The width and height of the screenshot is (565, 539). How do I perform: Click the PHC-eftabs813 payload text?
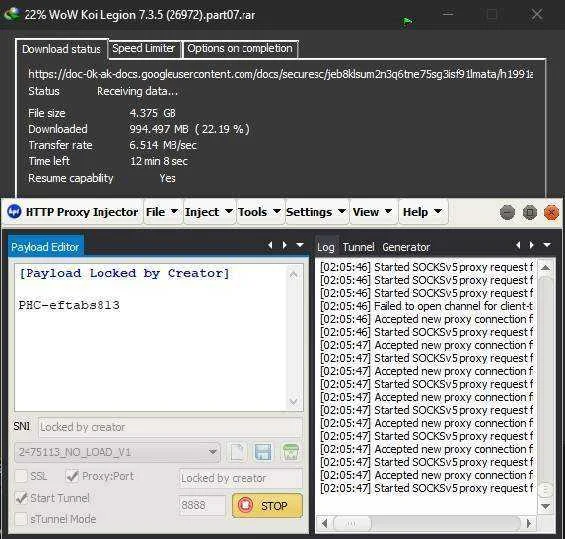point(69,305)
